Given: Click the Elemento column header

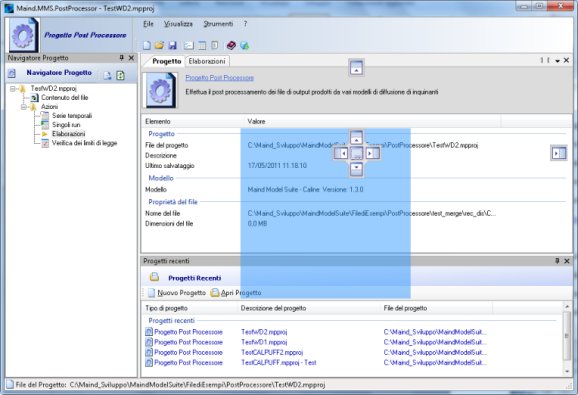Looking at the screenshot, I should click(193, 121).
